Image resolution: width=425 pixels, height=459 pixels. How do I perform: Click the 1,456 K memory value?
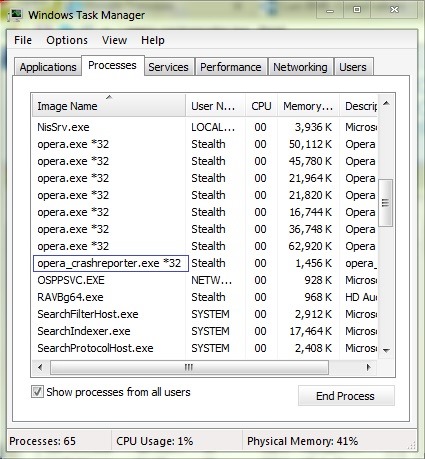[x=314, y=263]
